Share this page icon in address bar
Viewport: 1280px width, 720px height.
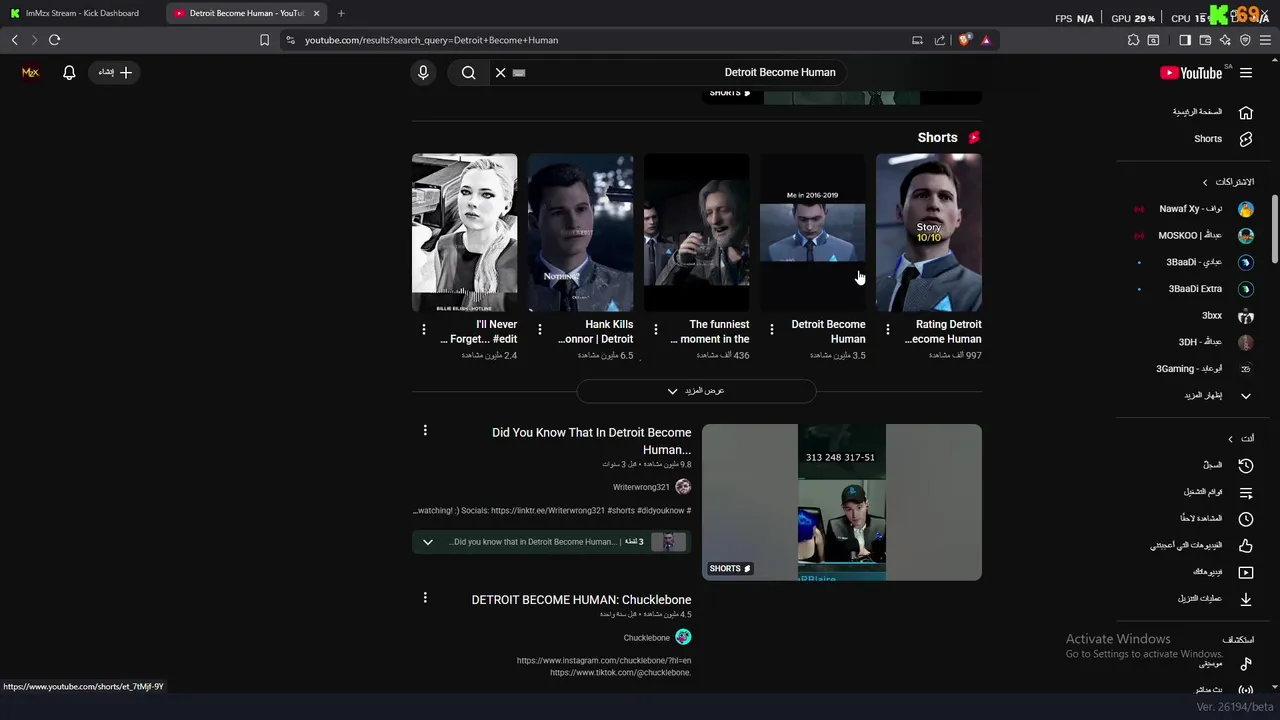pyautogui.click(x=940, y=40)
